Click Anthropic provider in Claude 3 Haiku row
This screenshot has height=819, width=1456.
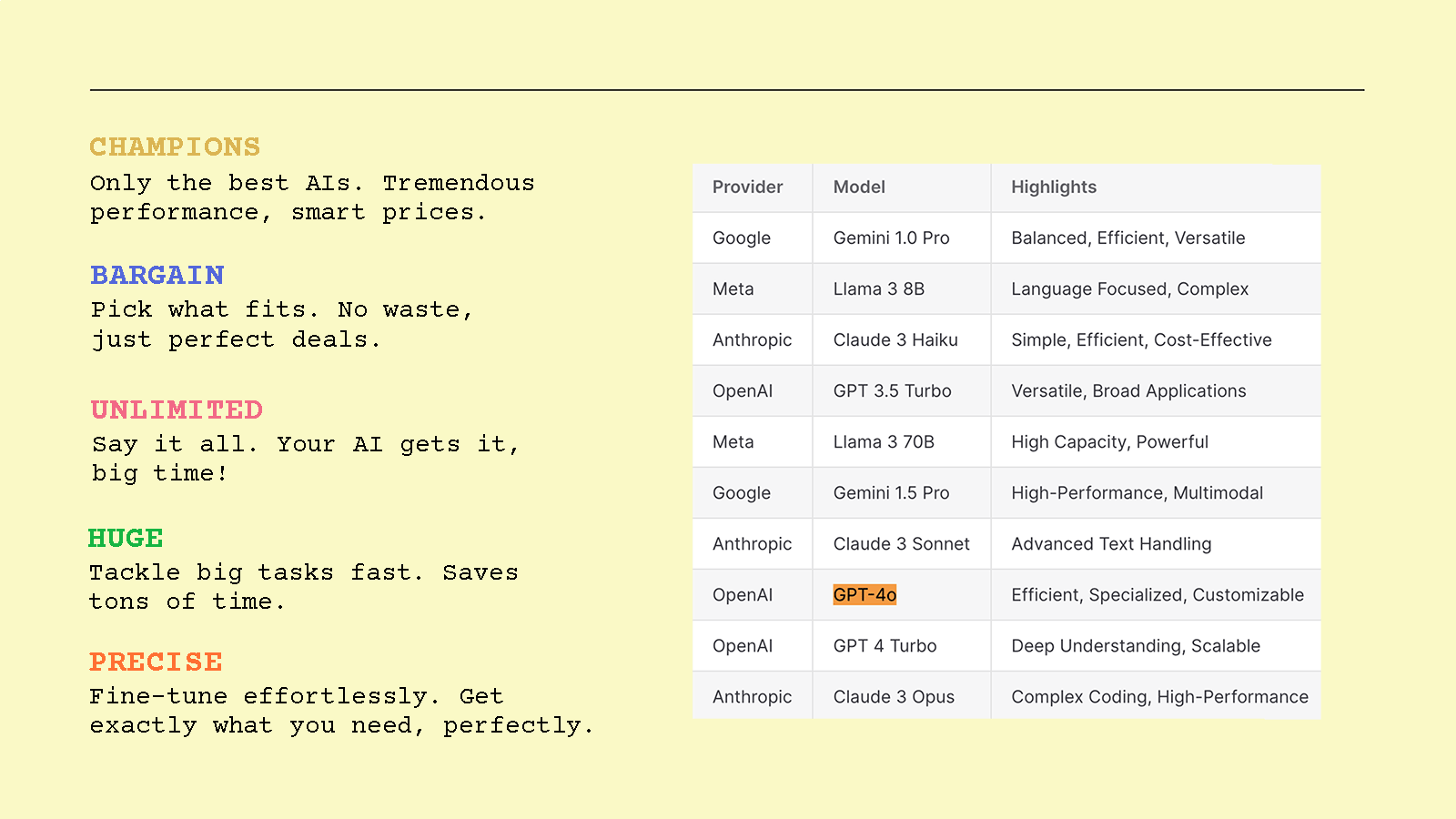tap(753, 339)
